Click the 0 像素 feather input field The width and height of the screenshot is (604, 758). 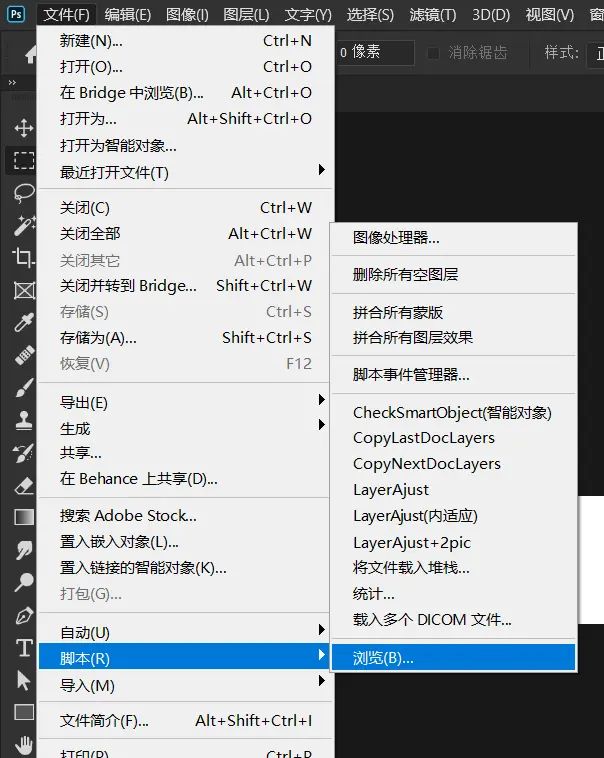[x=375, y=52]
